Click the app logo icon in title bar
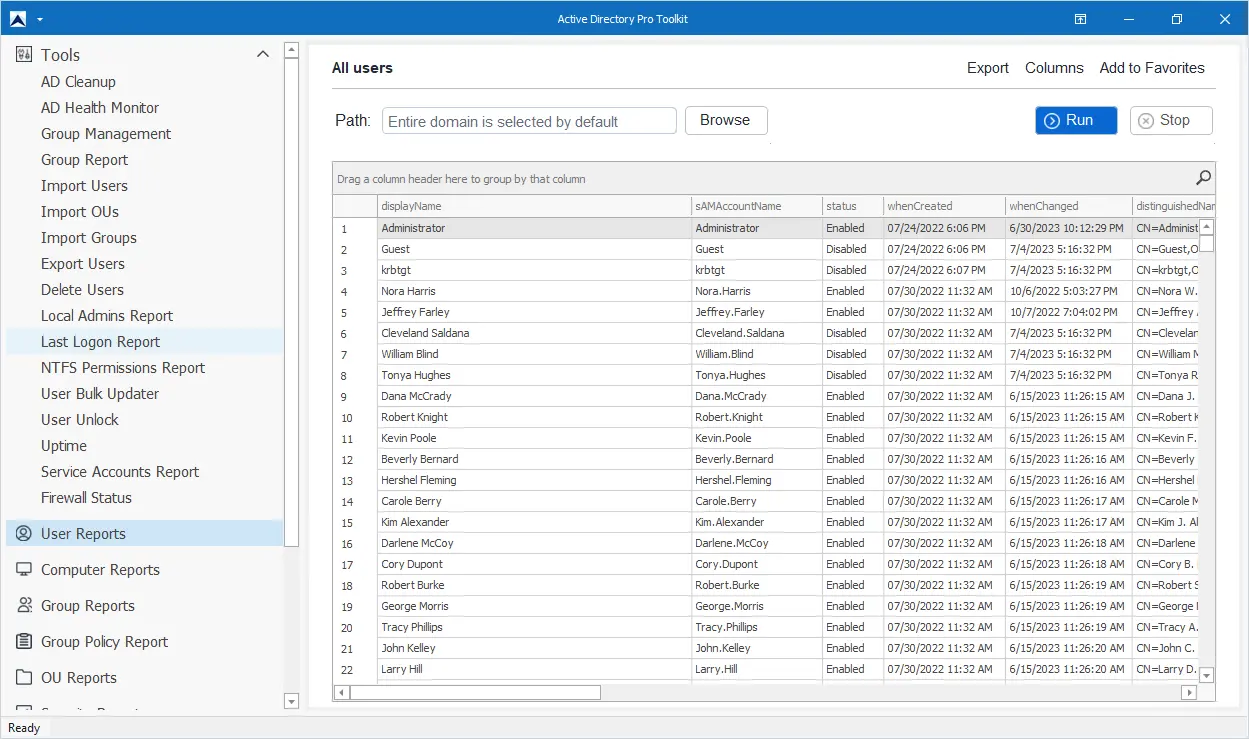 tap(17, 19)
